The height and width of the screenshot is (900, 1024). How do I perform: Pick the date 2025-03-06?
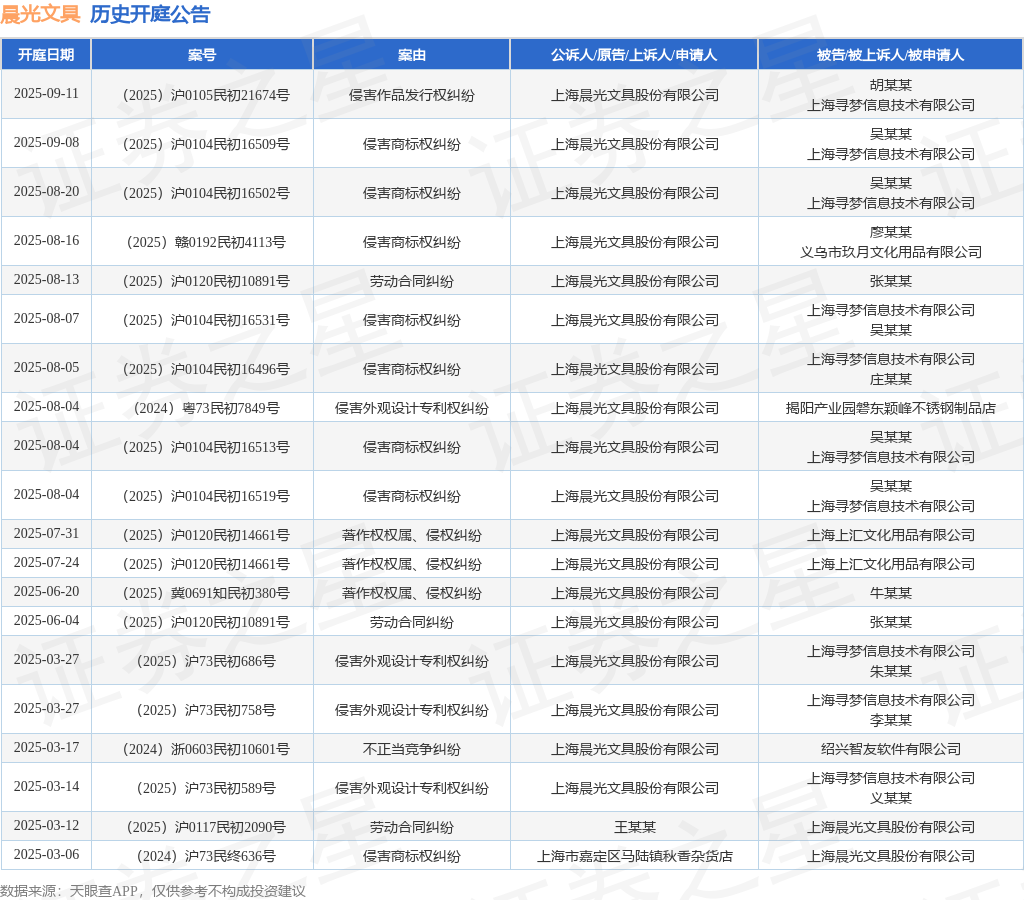coord(46,854)
